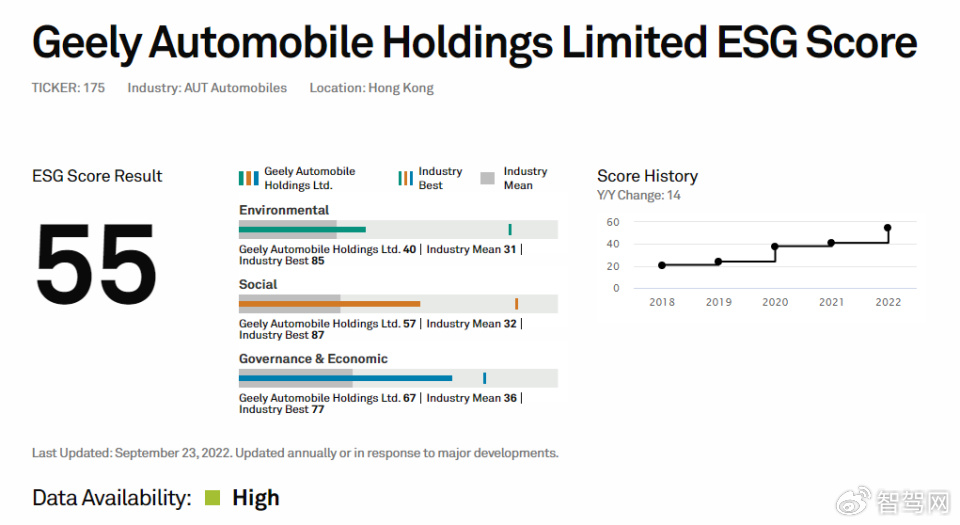Click the Y/Y Change: 14 text

click(639, 195)
